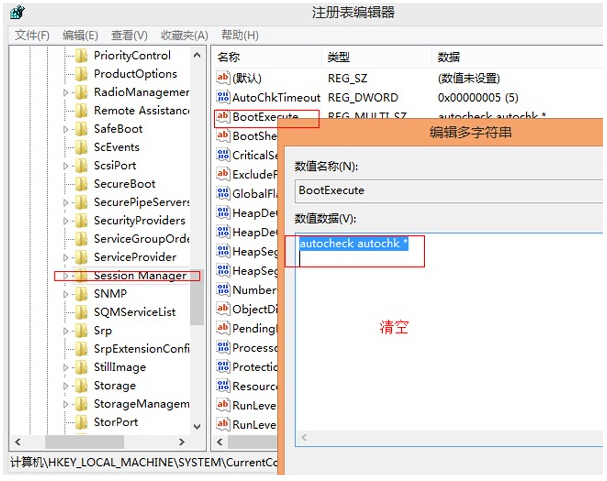The width and height of the screenshot is (607, 481).
Task: Select the SrpExtensionConfig folder icon
Action: coord(81,349)
